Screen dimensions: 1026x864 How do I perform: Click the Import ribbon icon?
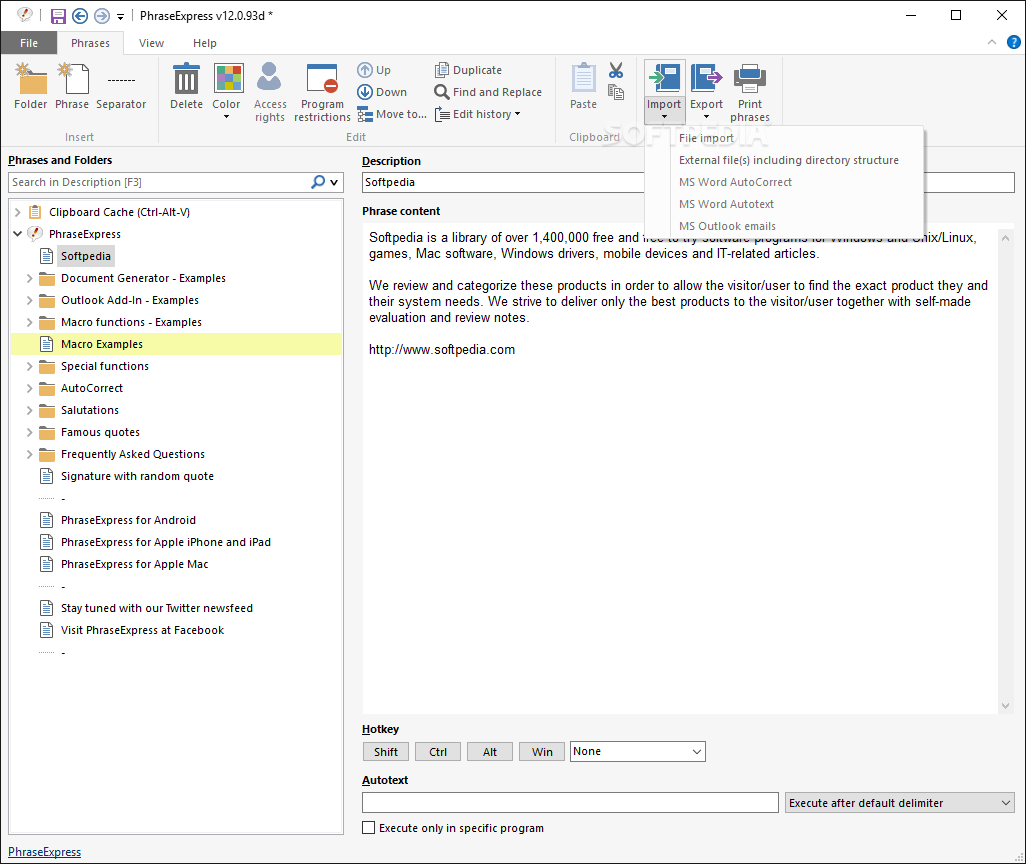tap(664, 79)
